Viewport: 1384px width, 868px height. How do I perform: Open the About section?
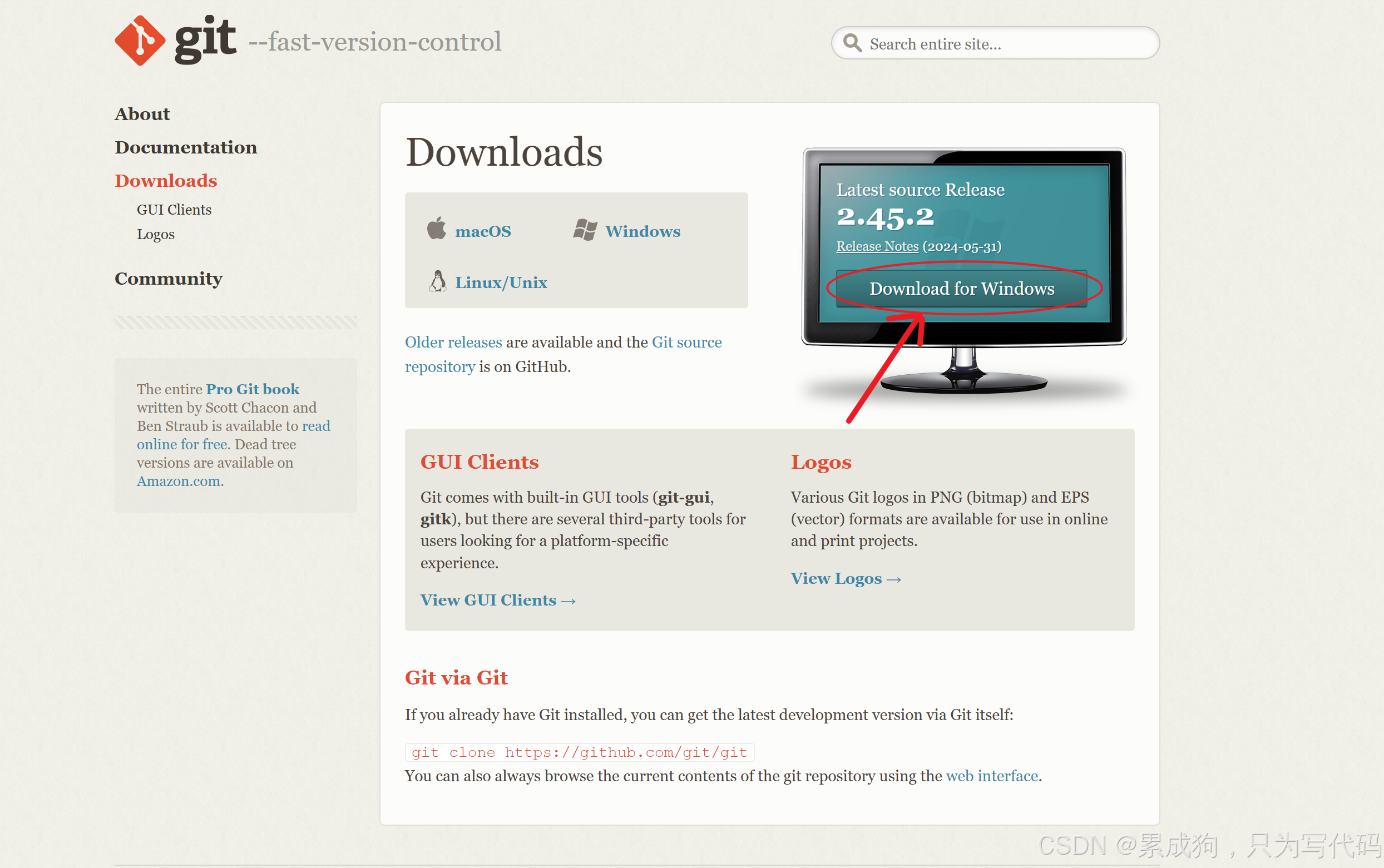pyautogui.click(x=142, y=114)
